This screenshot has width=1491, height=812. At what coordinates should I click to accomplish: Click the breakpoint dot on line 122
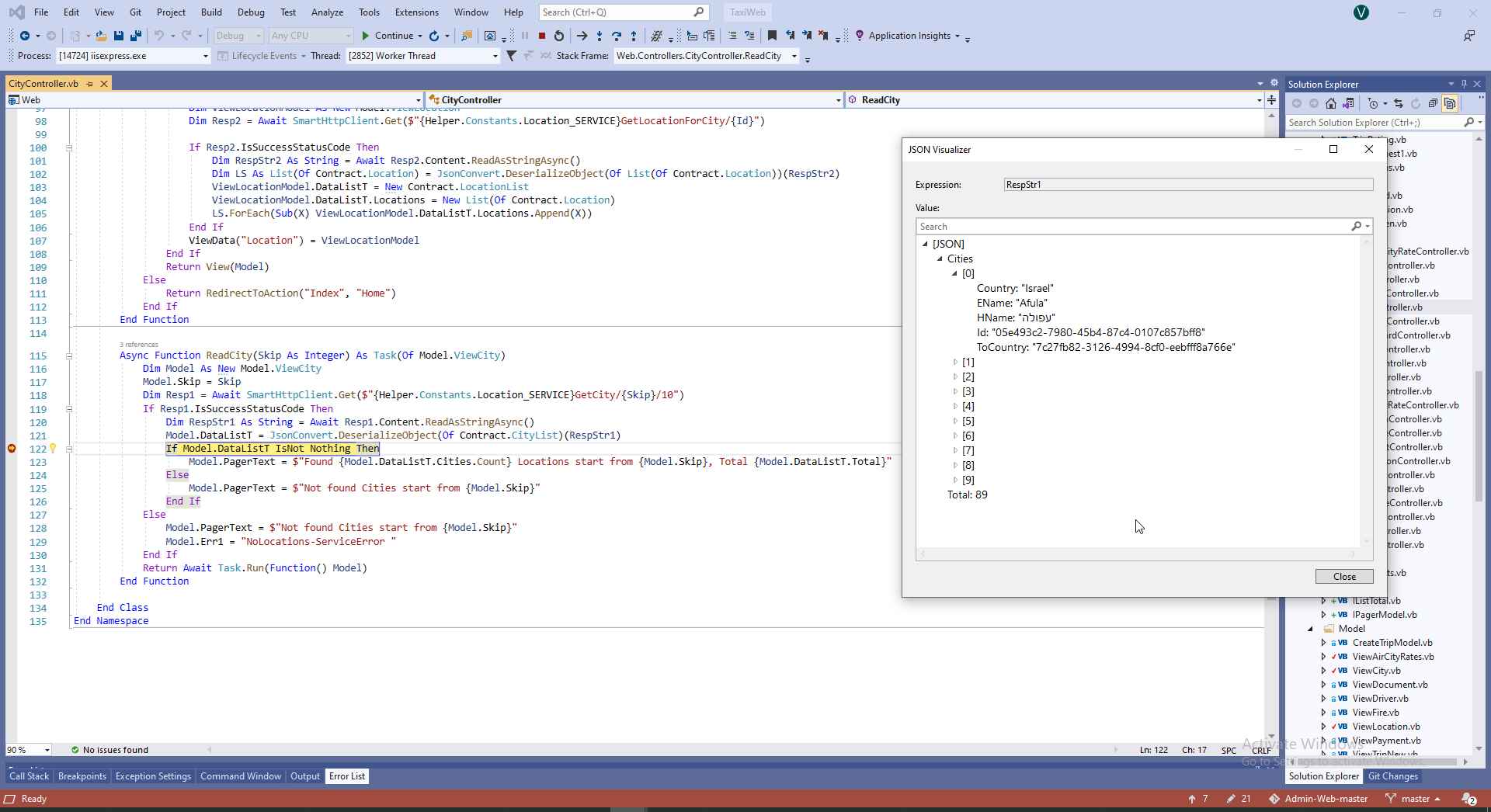[12, 449]
